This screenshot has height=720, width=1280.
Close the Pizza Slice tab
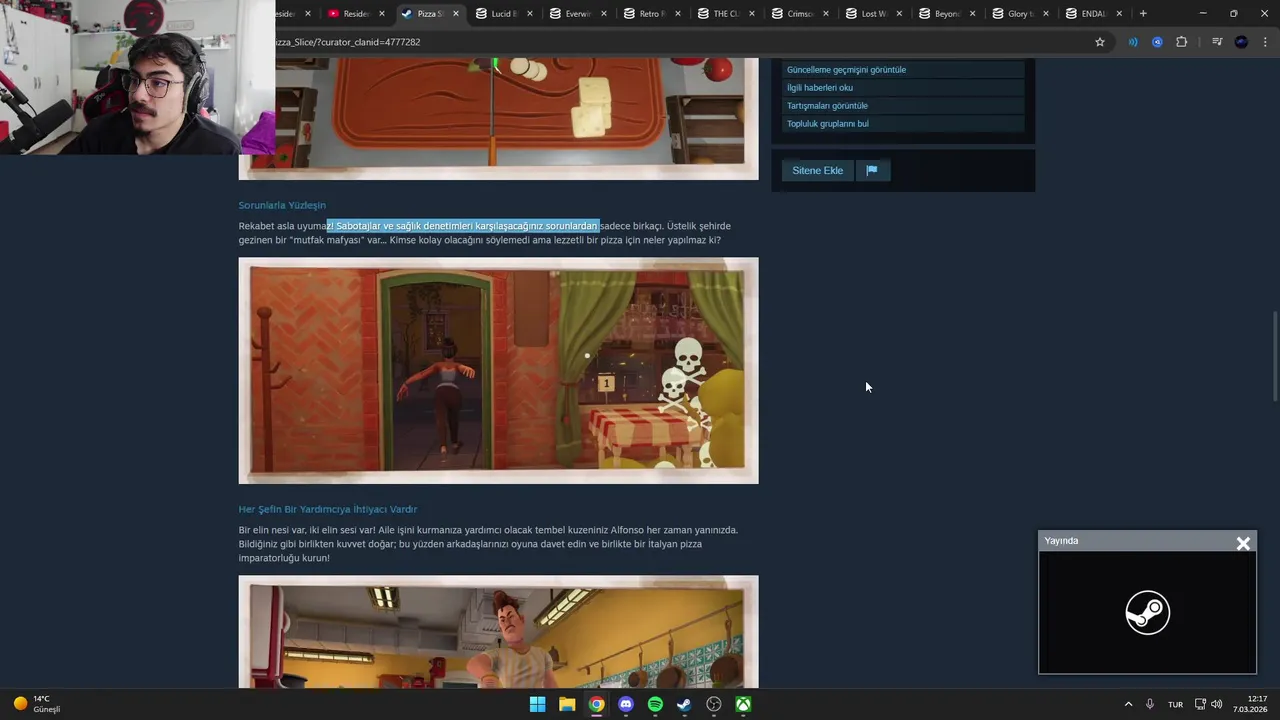456,14
